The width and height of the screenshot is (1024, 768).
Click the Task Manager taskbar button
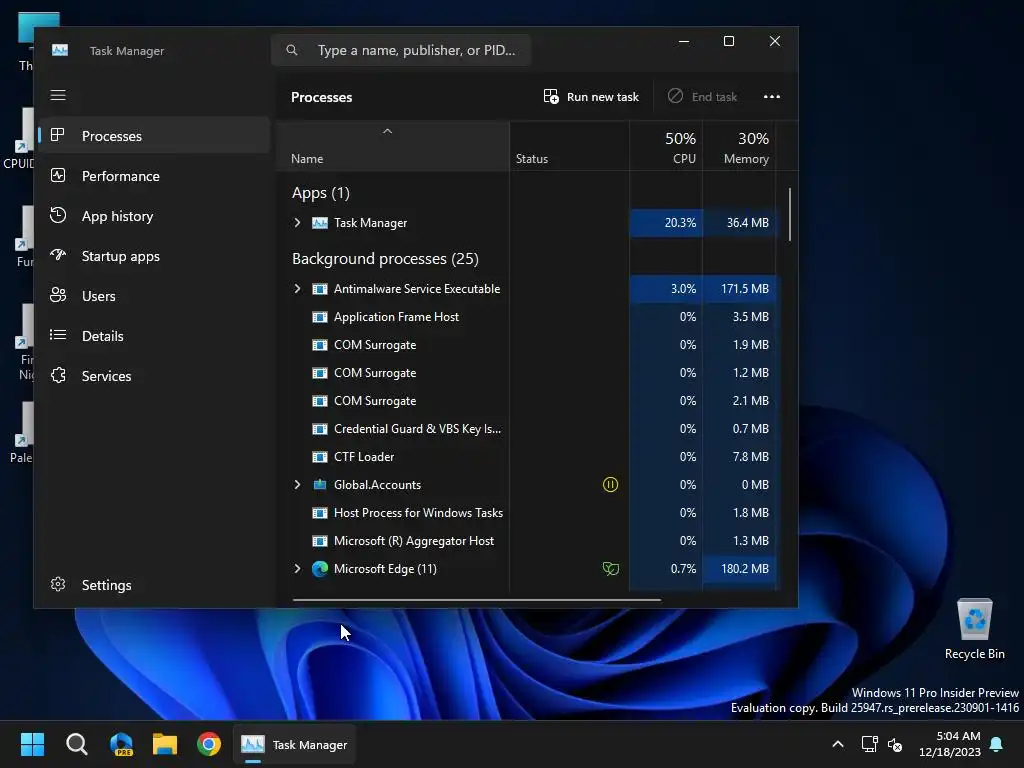point(295,744)
